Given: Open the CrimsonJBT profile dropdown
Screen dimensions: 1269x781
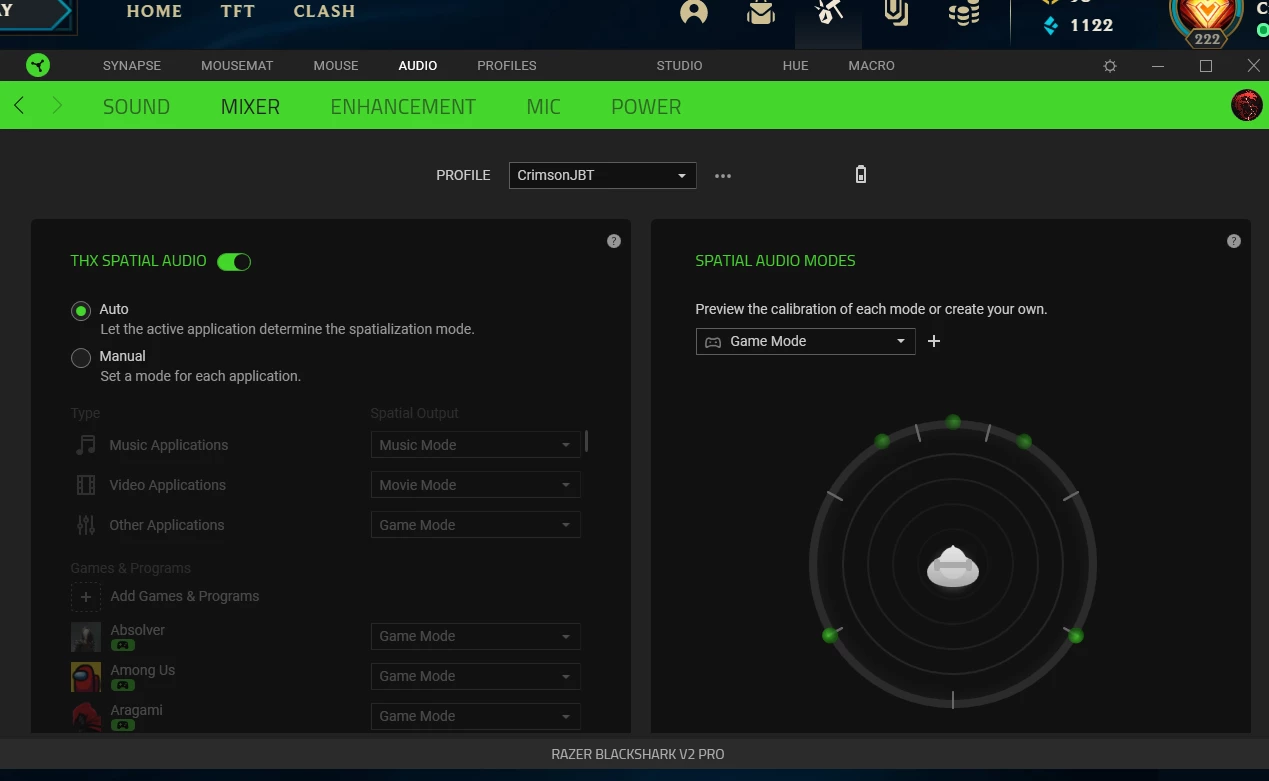Looking at the screenshot, I should click(601, 175).
